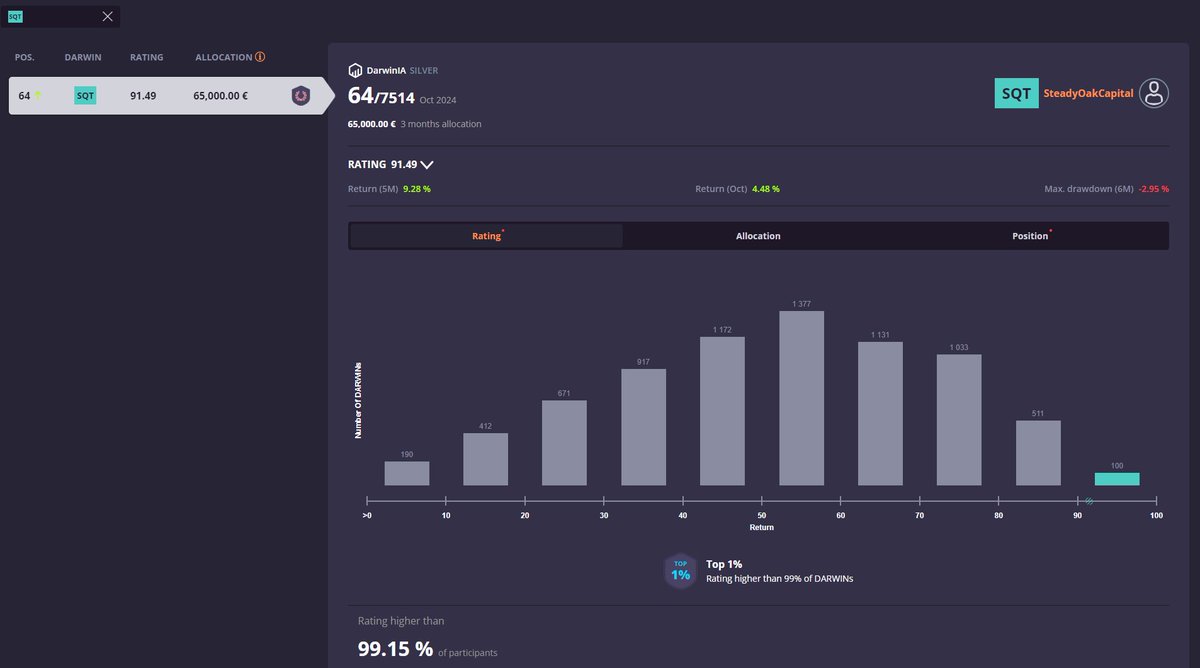
Task: Click the Return (5M) 9.28 % value
Action: [x=417, y=188]
